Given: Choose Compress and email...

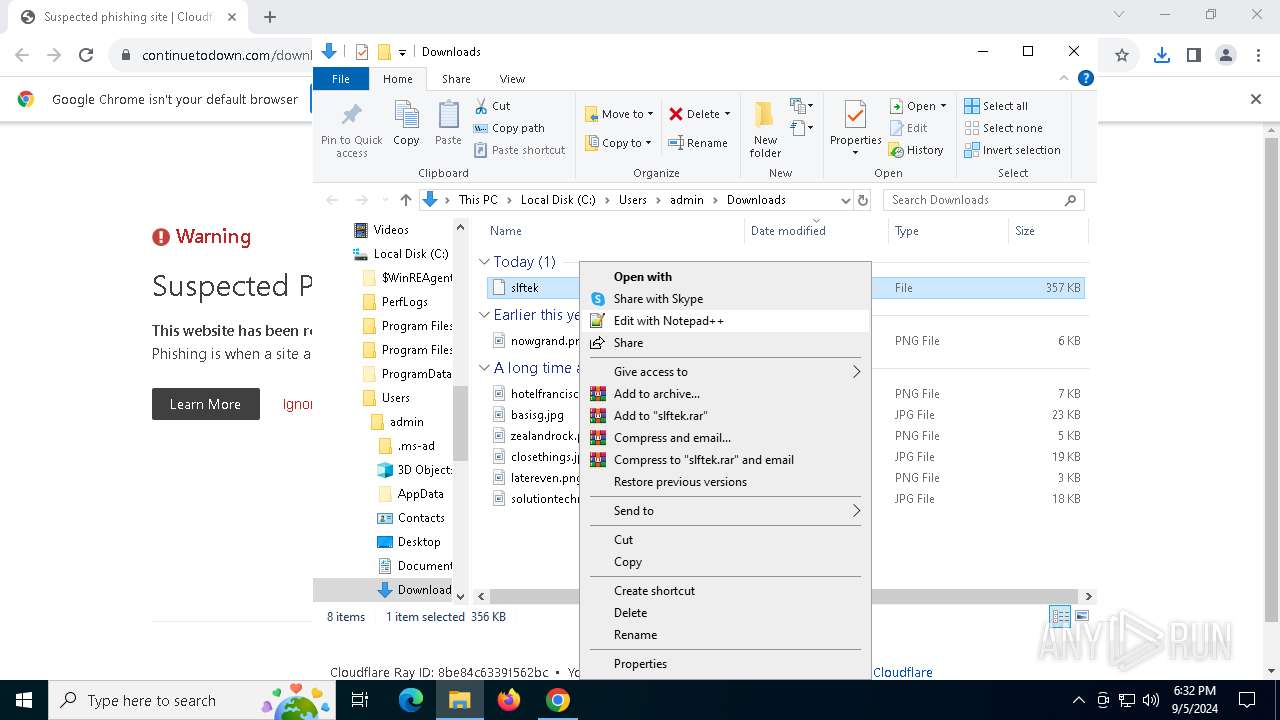Looking at the screenshot, I should [x=725, y=438].
